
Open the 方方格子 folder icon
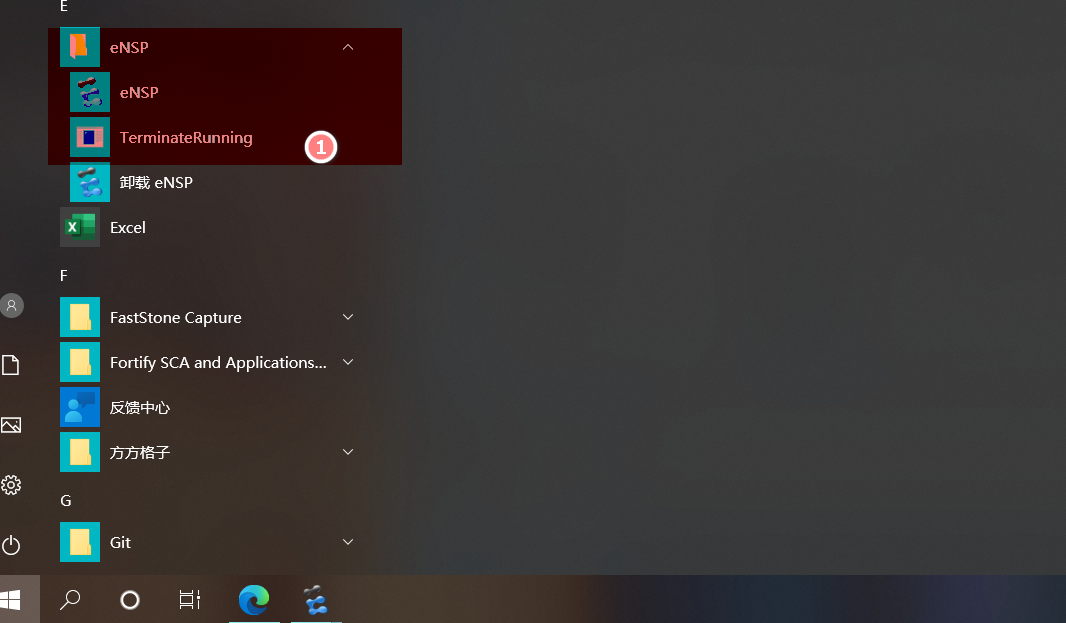point(80,452)
